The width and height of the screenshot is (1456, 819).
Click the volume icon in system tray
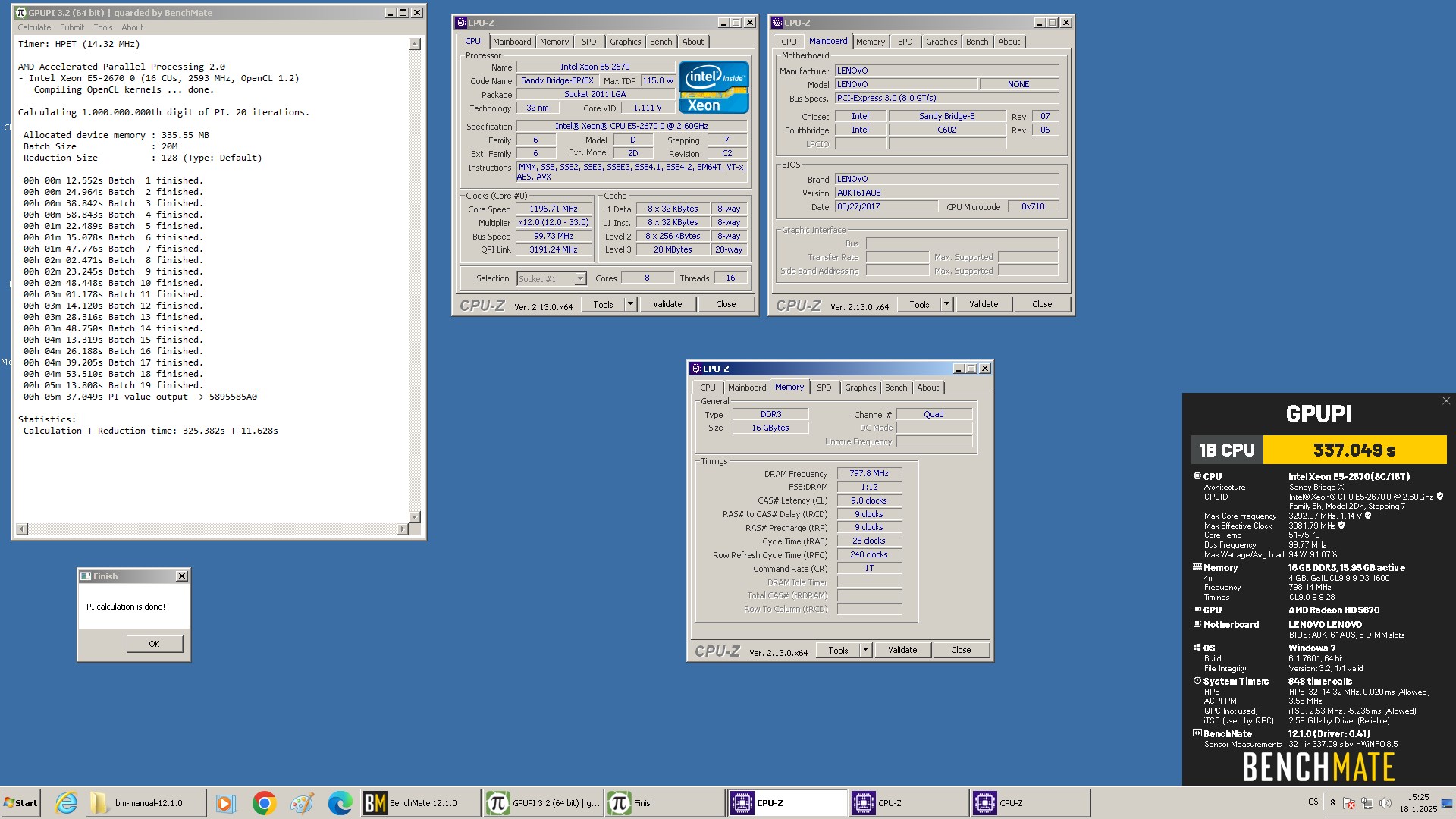point(1385,803)
